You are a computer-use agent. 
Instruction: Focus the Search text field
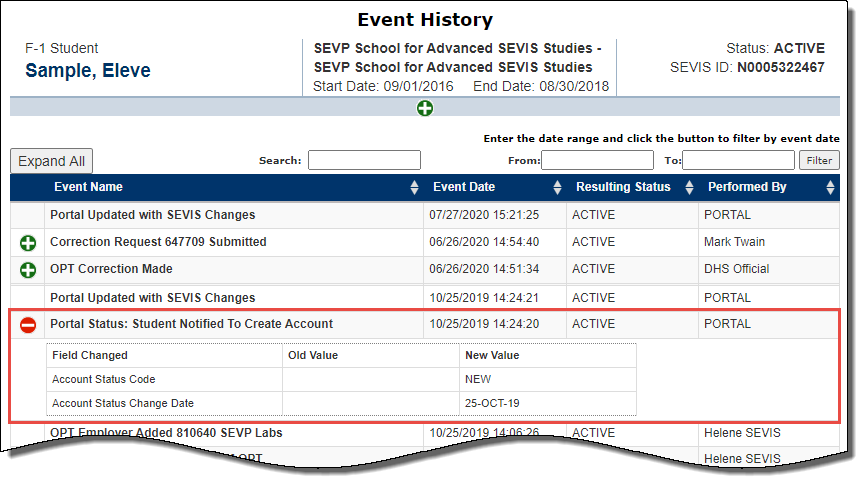pos(364,160)
